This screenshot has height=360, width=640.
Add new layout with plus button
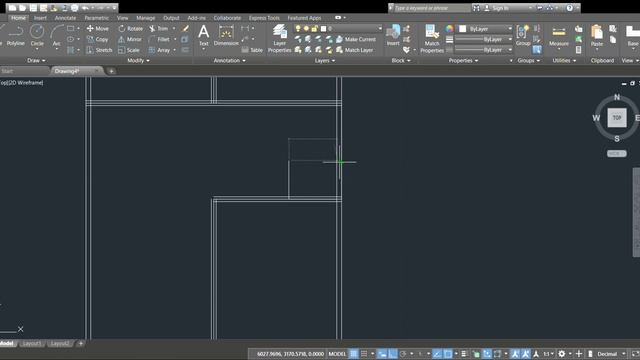coord(80,344)
